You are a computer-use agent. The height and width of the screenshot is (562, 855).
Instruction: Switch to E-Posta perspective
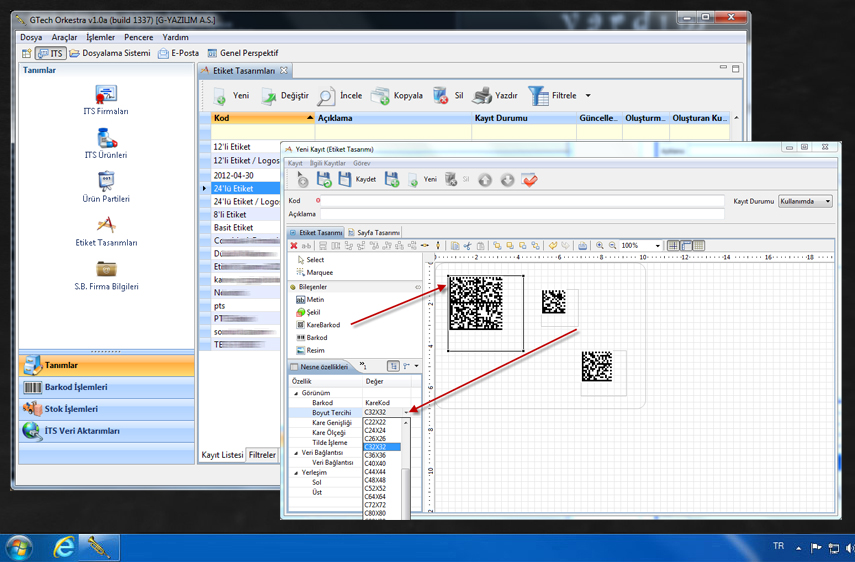tap(178, 53)
